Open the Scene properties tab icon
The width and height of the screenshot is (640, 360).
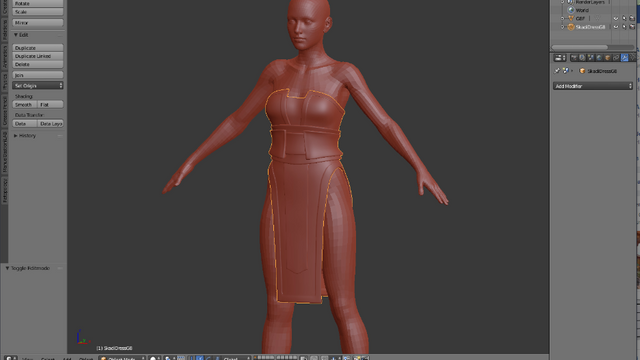[590, 58]
